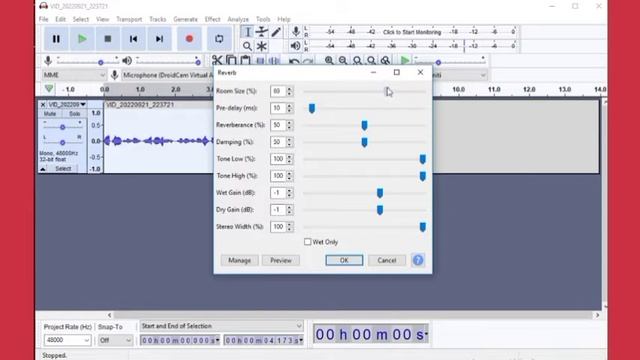This screenshot has height=360, width=640.
Task: Open the Project Rate 48000 dropdown
Action: (67, 340)
